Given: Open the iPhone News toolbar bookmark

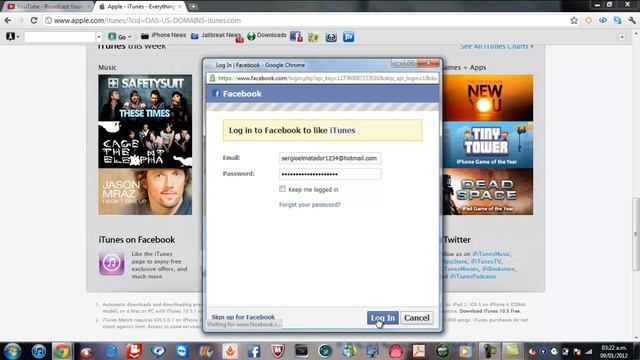Looking at the screenshot, I should (x=163, y=36).
